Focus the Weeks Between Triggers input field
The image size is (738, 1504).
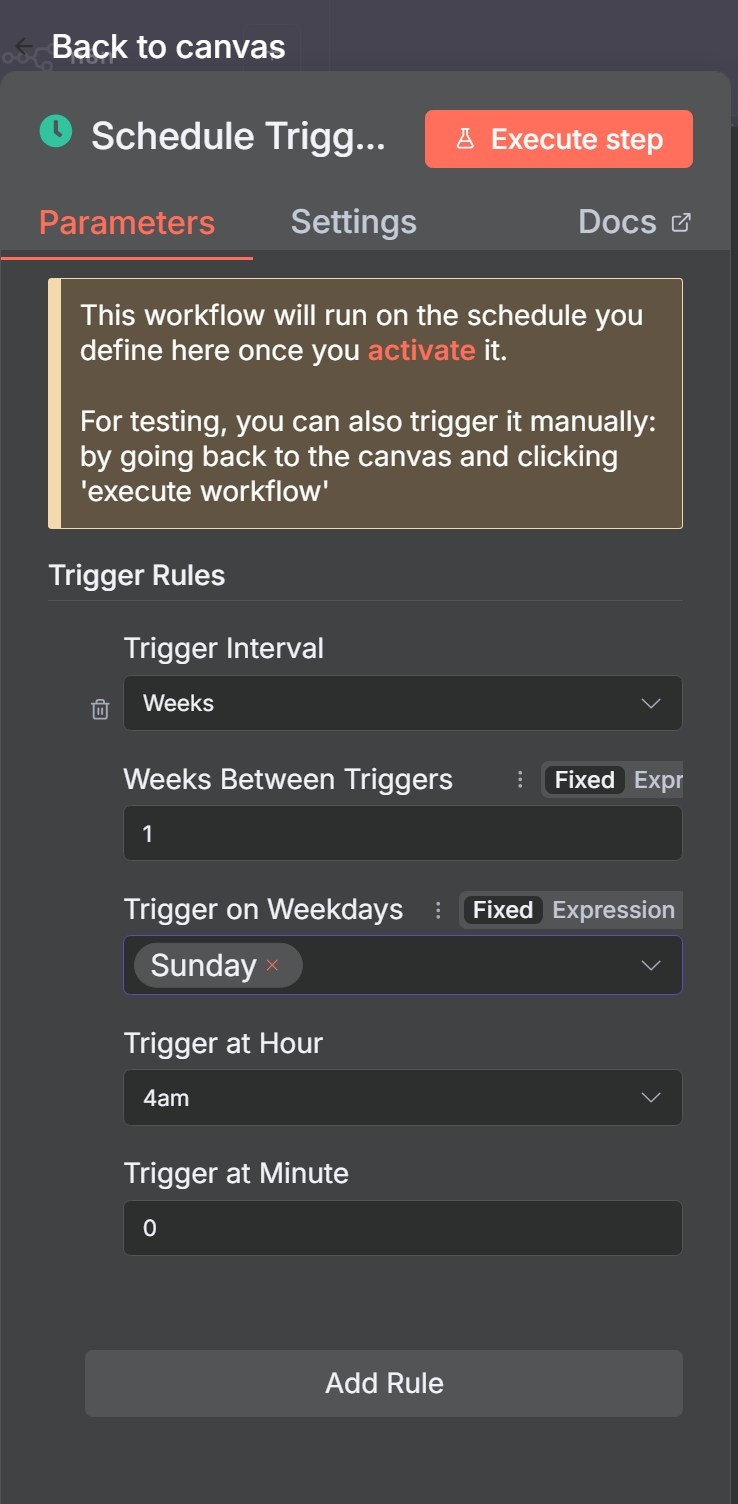[402, 834]
